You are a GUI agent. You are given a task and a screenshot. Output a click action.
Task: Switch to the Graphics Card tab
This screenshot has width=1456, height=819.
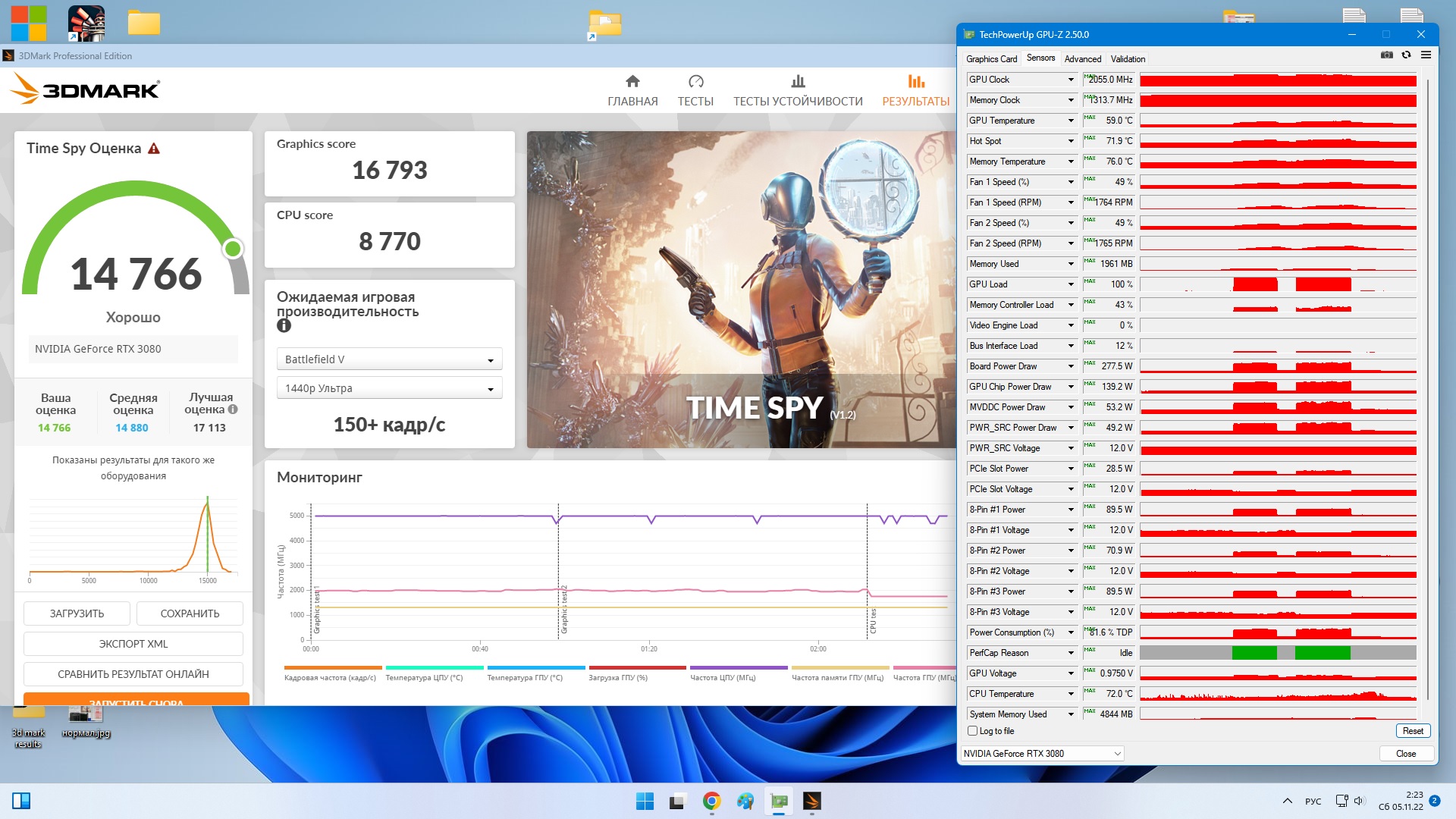pos(991,59)
